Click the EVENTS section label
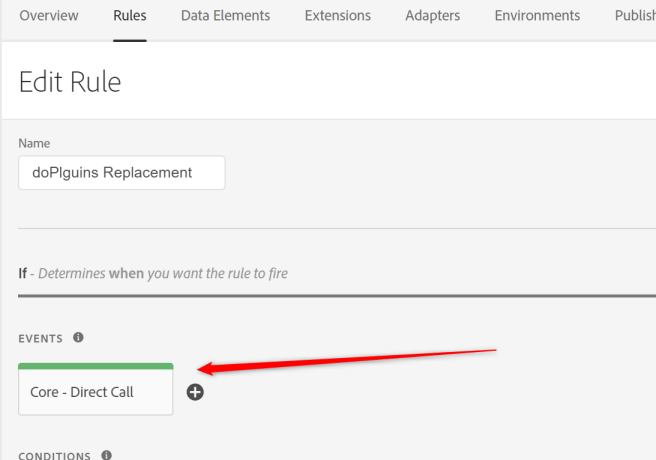The height and width of the screenshot is (460, 656). pos(41,338)
